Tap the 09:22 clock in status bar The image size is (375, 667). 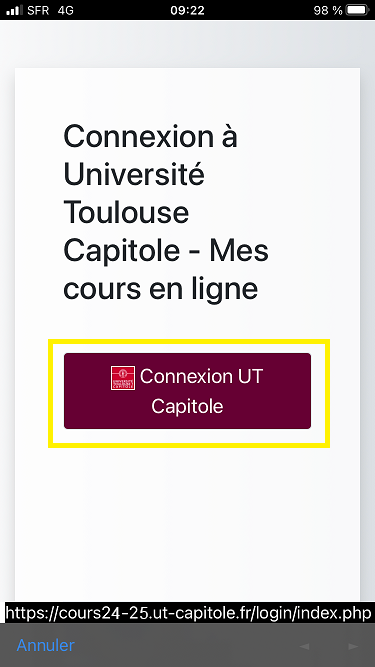[187, 10]
